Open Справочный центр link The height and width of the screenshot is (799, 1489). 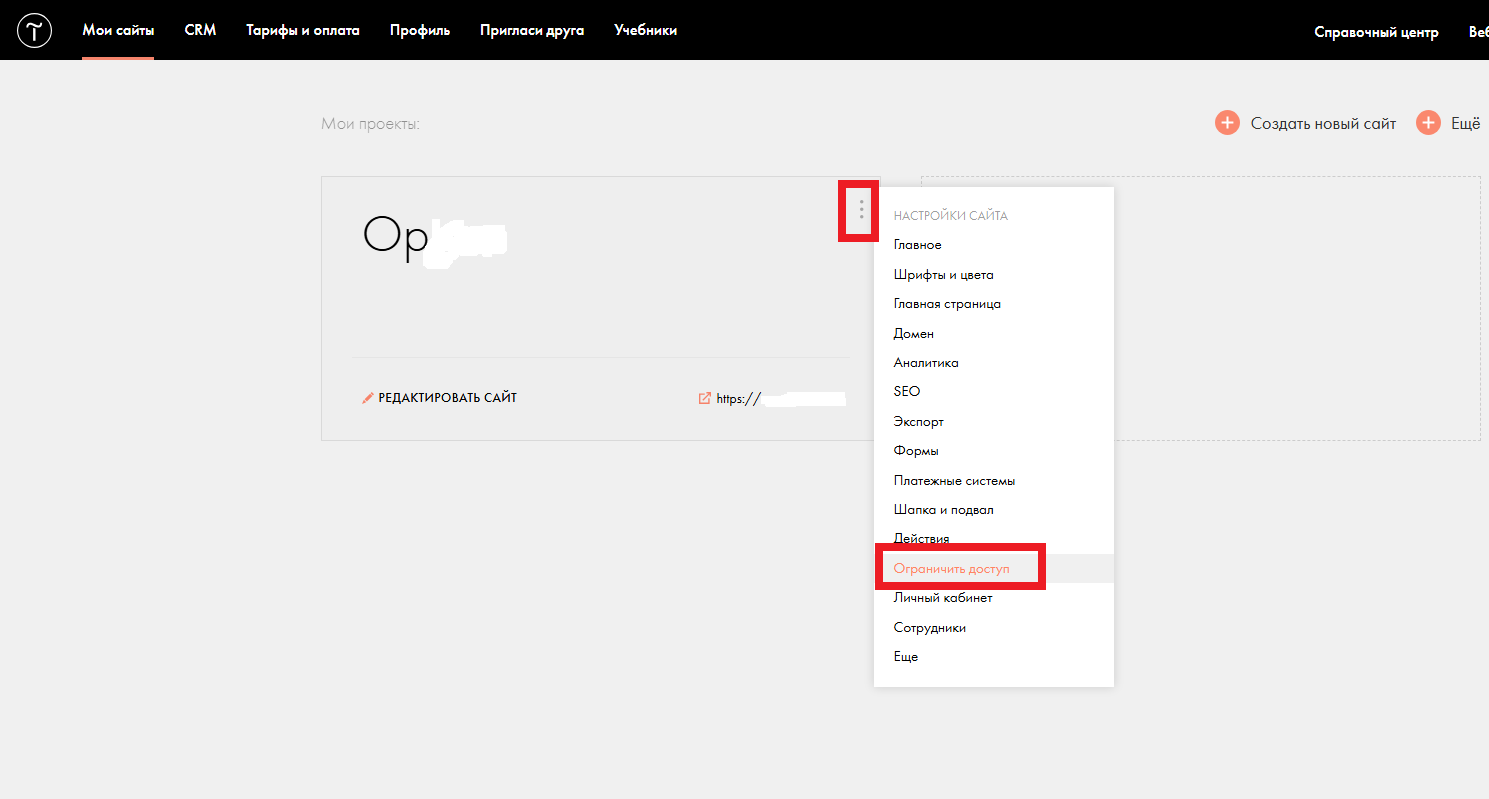1376,32
